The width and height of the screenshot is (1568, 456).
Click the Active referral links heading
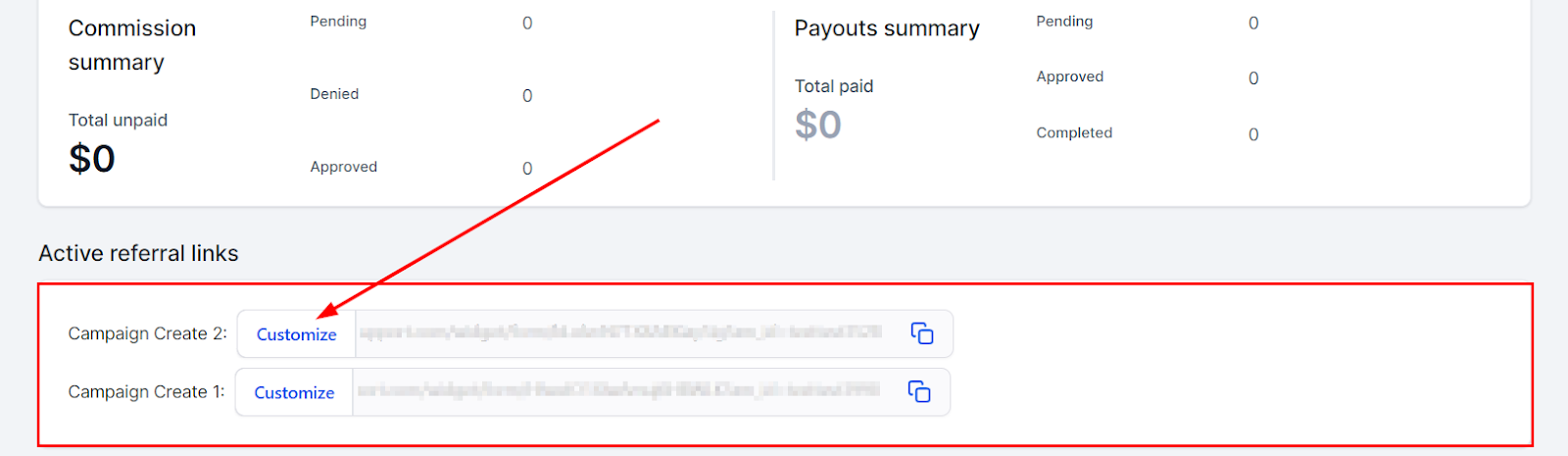click(x=138, y=253)
